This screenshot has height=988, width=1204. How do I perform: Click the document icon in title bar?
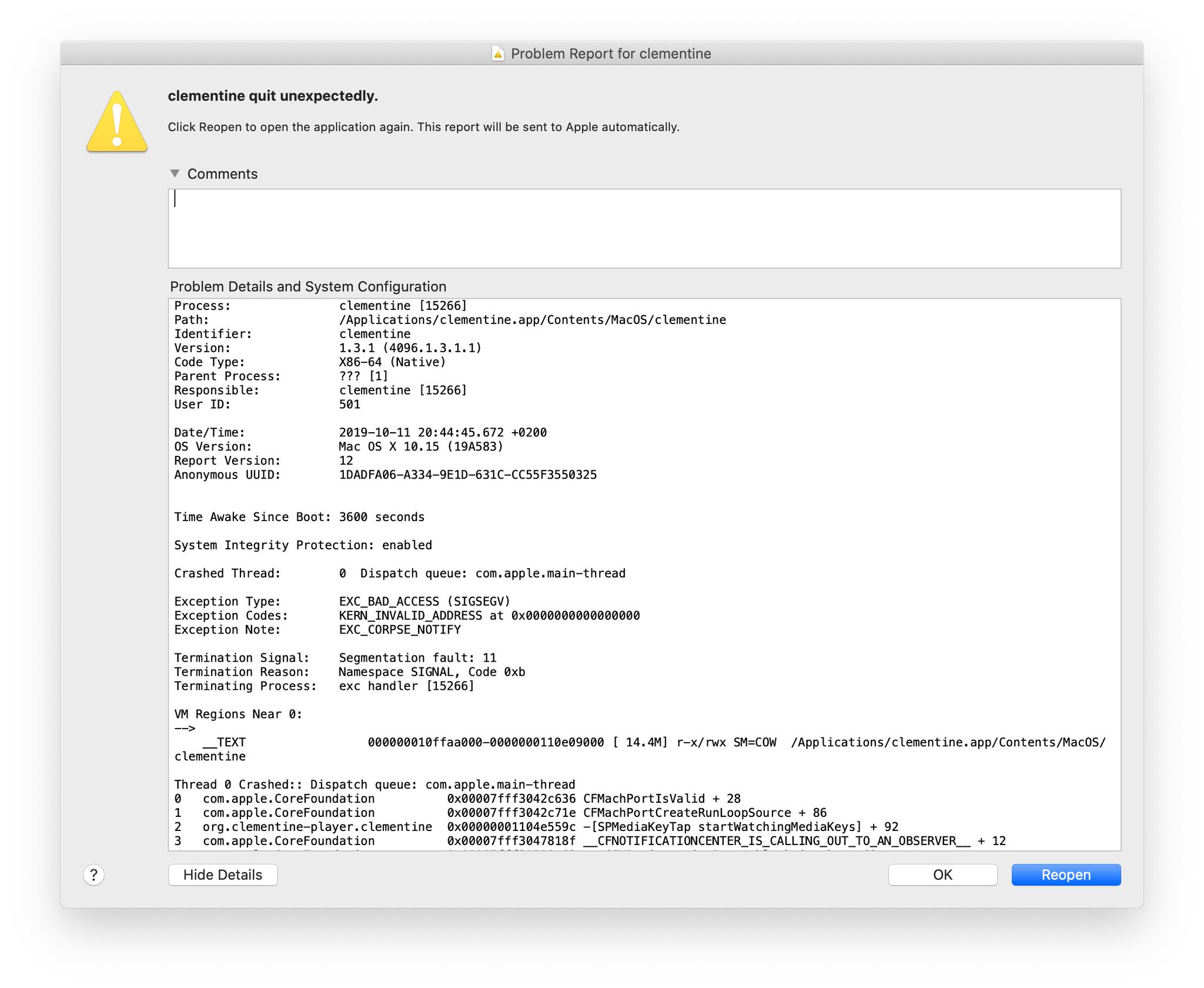(x=498, y=54)
